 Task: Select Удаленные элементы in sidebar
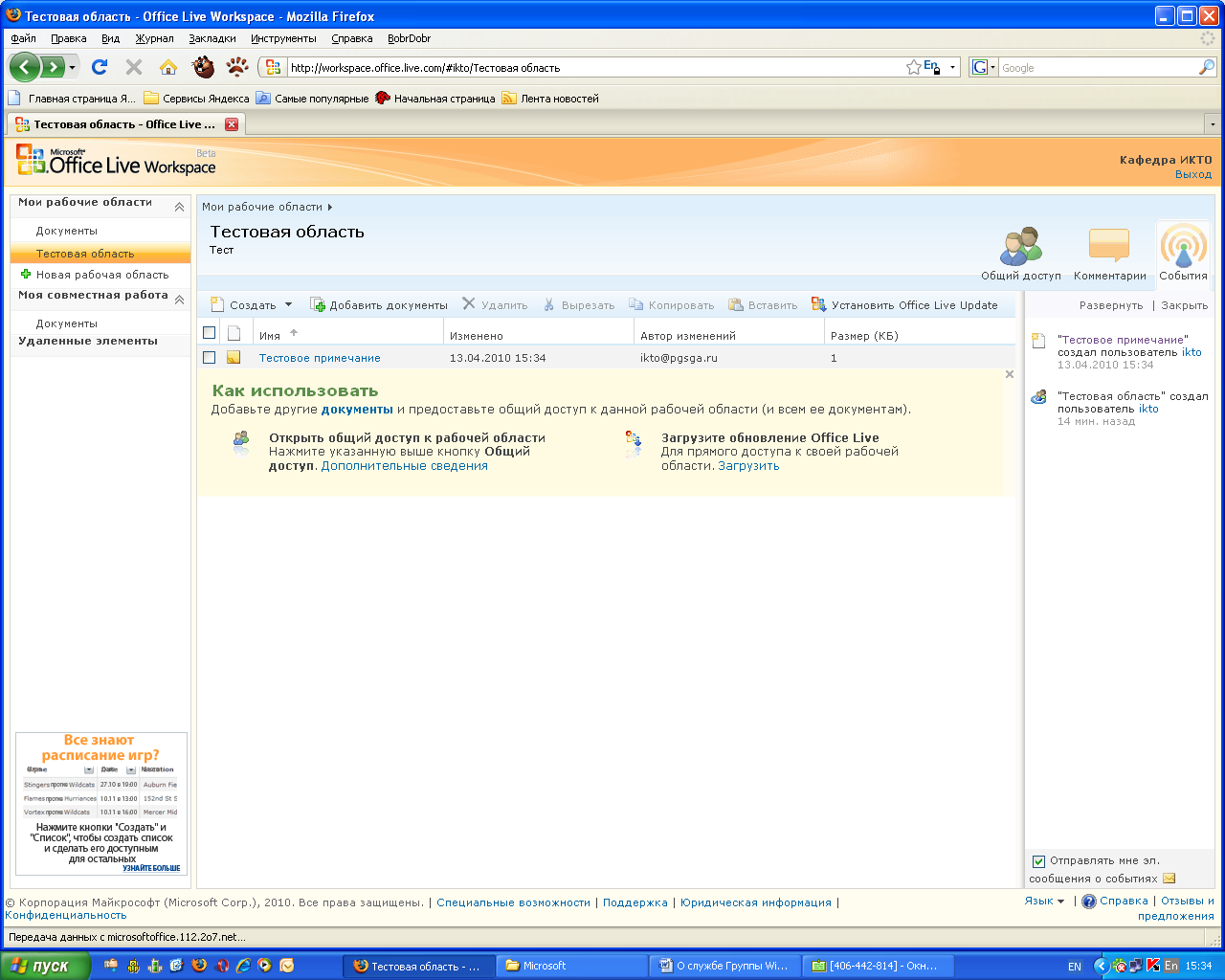[88, 342]
